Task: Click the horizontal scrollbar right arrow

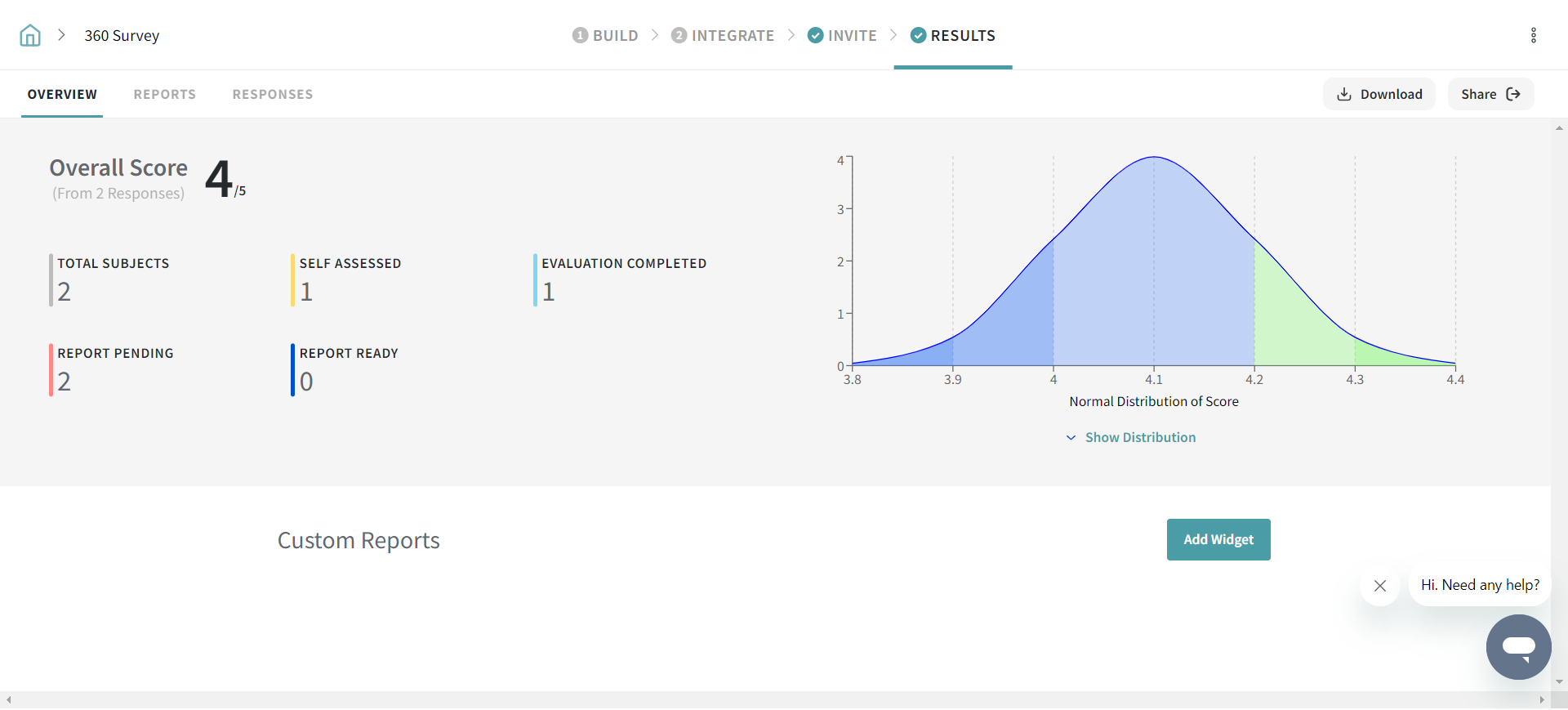Action: [x=1541, y=700]
